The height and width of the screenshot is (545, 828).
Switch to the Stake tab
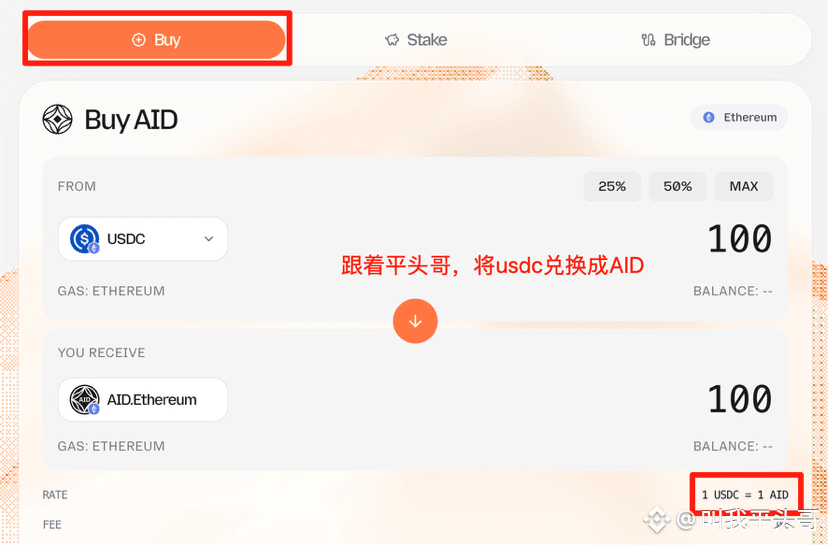(416, 40)
